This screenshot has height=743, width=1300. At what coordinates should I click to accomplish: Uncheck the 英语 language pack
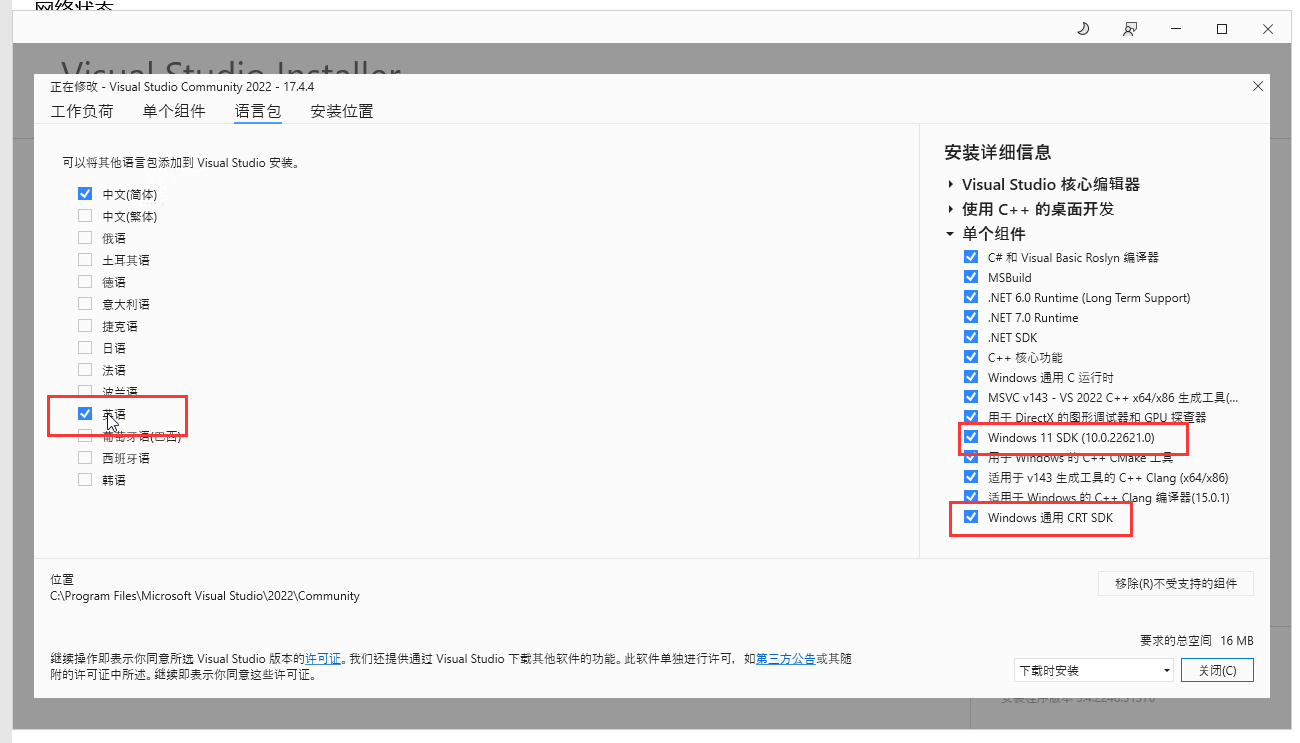tap(85, 414)
